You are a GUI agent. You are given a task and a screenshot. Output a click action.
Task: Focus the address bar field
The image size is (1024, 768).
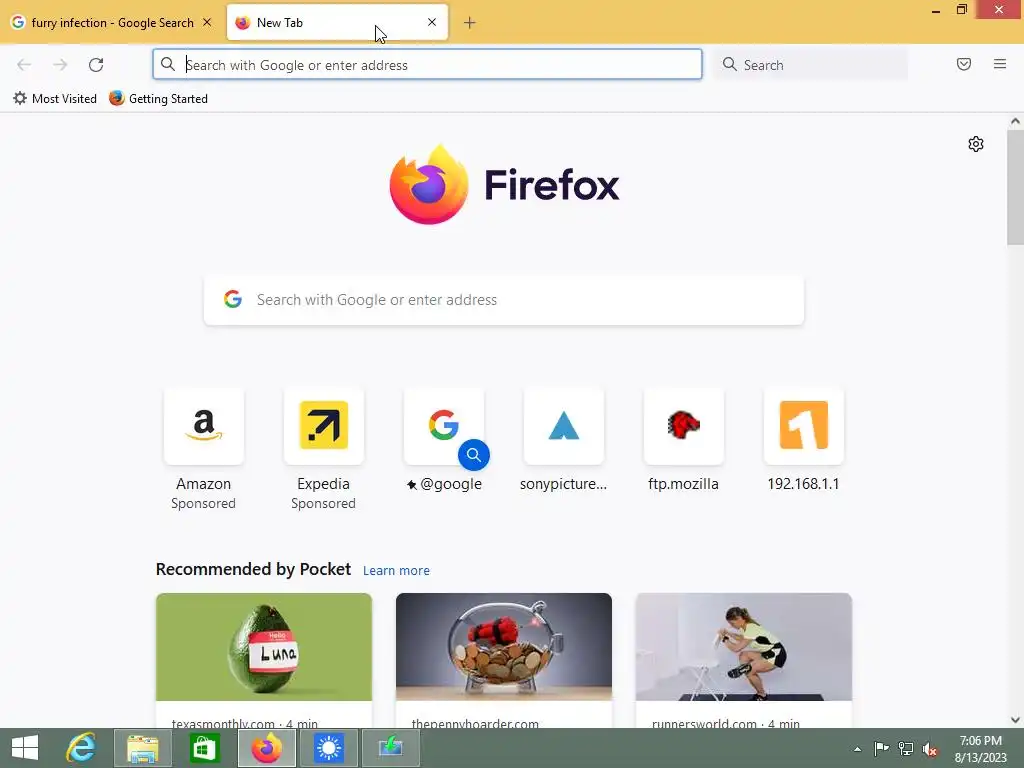click(x=428, y=65)
